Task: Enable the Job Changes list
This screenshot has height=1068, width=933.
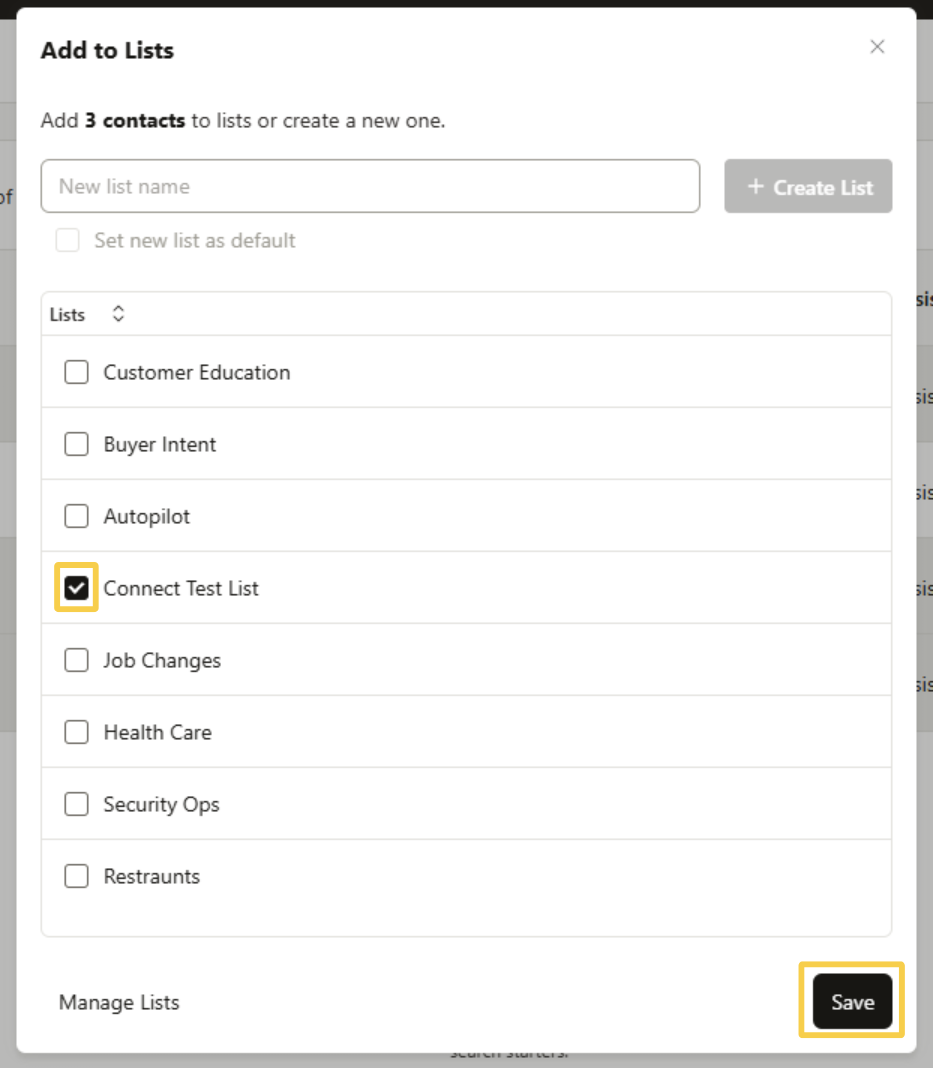Action: point(76,660)
